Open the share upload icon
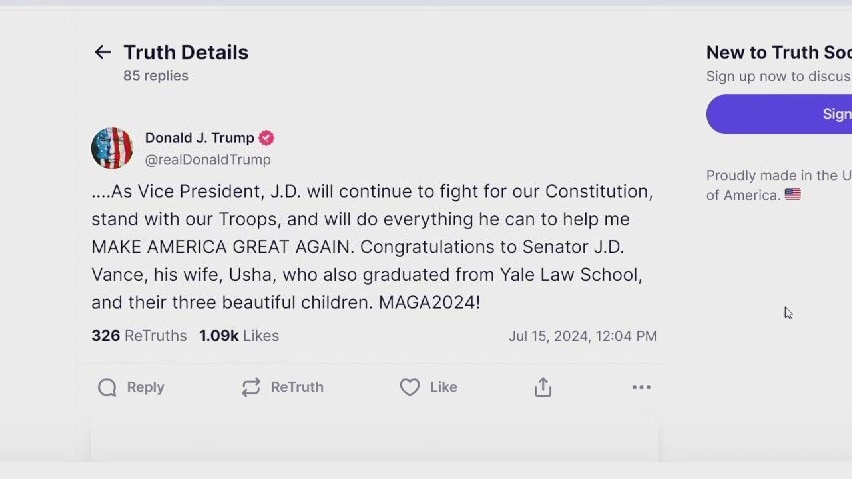Viewport: 852px width, 479px height. pos(543,387)
